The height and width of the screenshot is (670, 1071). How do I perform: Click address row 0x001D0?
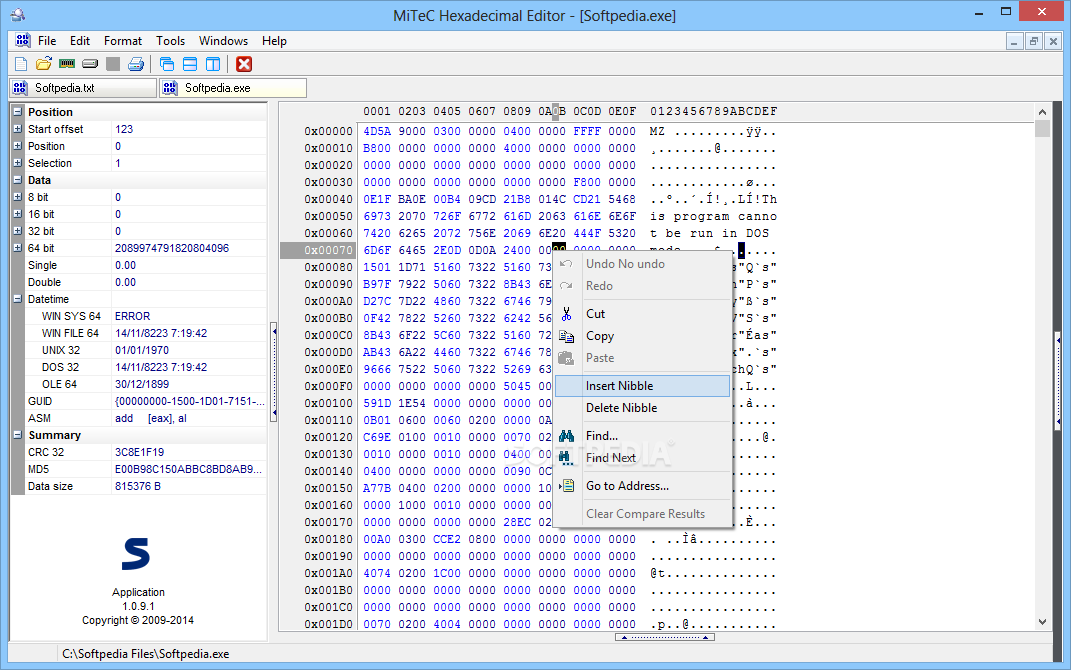click(329, 624)
